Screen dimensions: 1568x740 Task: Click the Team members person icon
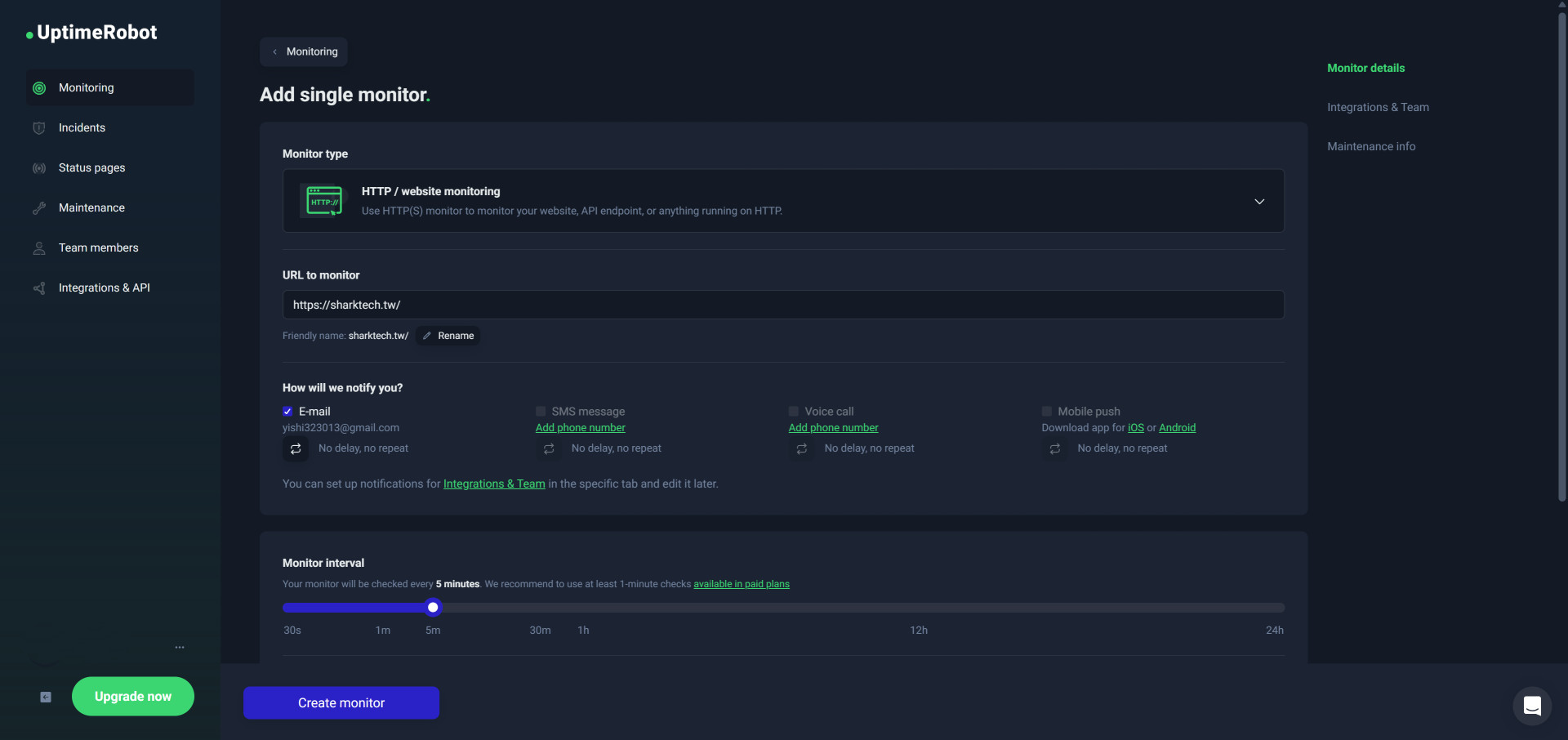39,248
